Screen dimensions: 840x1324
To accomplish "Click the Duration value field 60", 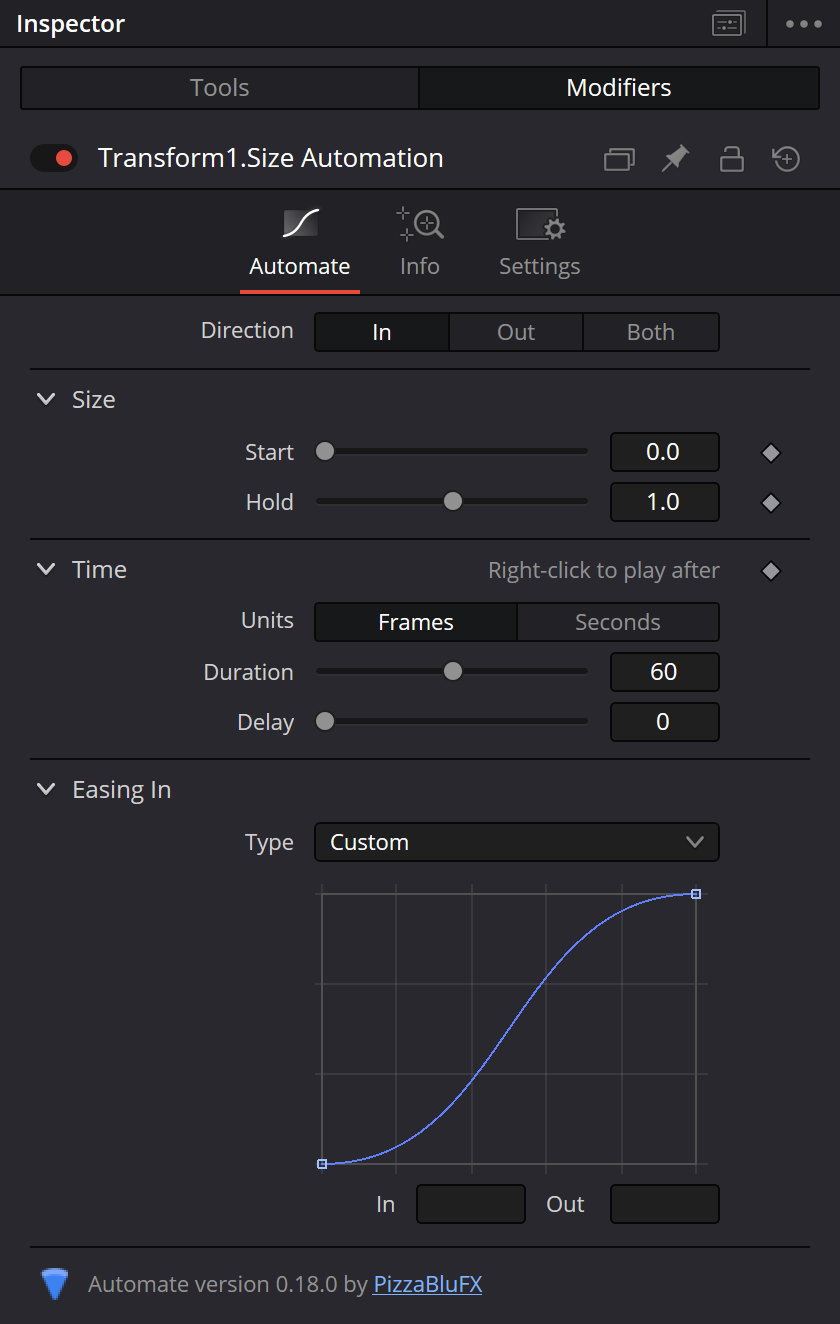I will [665, 672].
